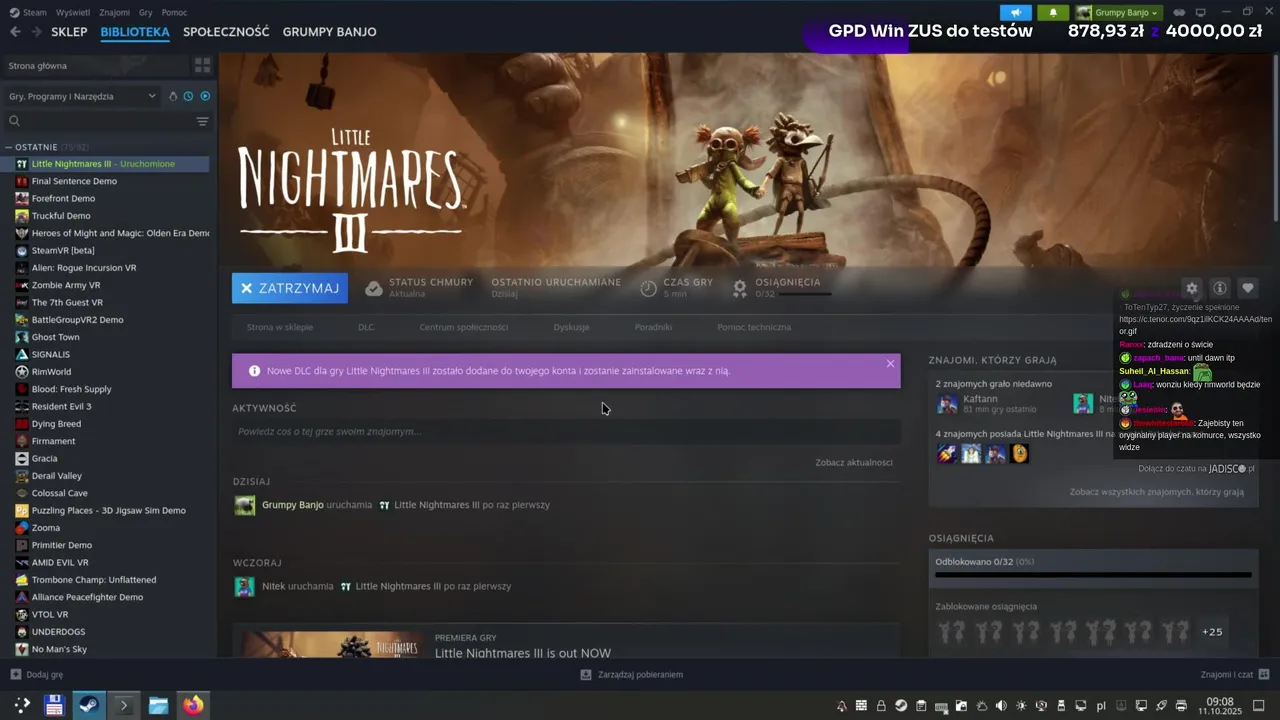Image resolution: width=1280 pixels, height=720 pixels.
Task: Open Znajomi i czat panel
Action: pyautogui.click(x=1235, y=675)
